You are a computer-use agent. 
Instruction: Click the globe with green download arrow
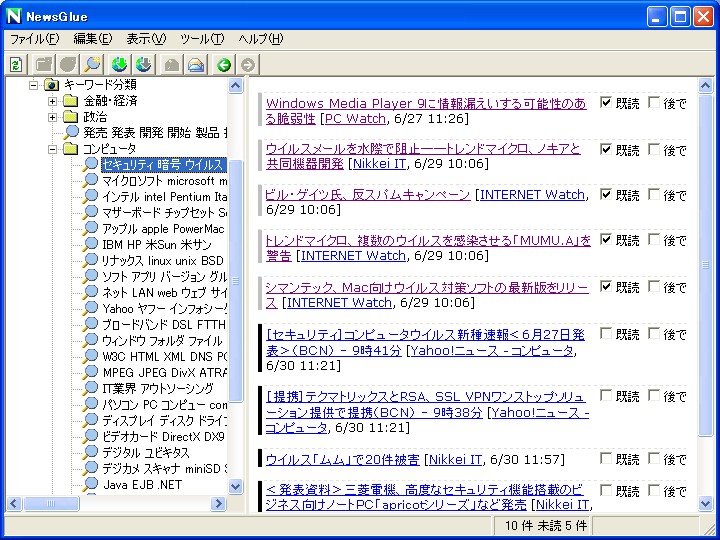pyautogui.click(x=120, y=64)
